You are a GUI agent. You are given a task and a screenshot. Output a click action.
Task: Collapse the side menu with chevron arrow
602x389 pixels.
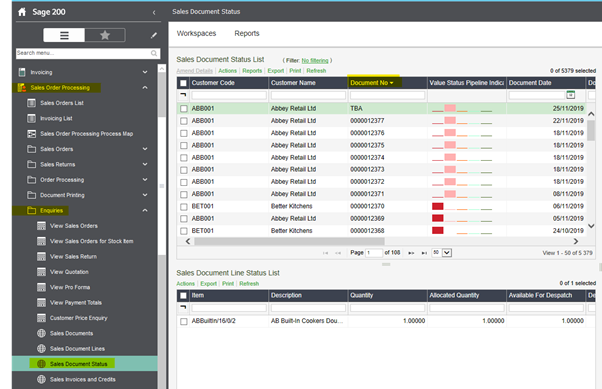tap(154, 13)
